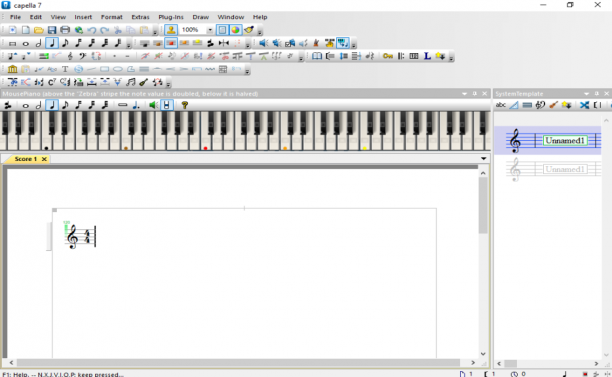
Task: Select half note value in main toolbar
Action: tap(39, 43)
